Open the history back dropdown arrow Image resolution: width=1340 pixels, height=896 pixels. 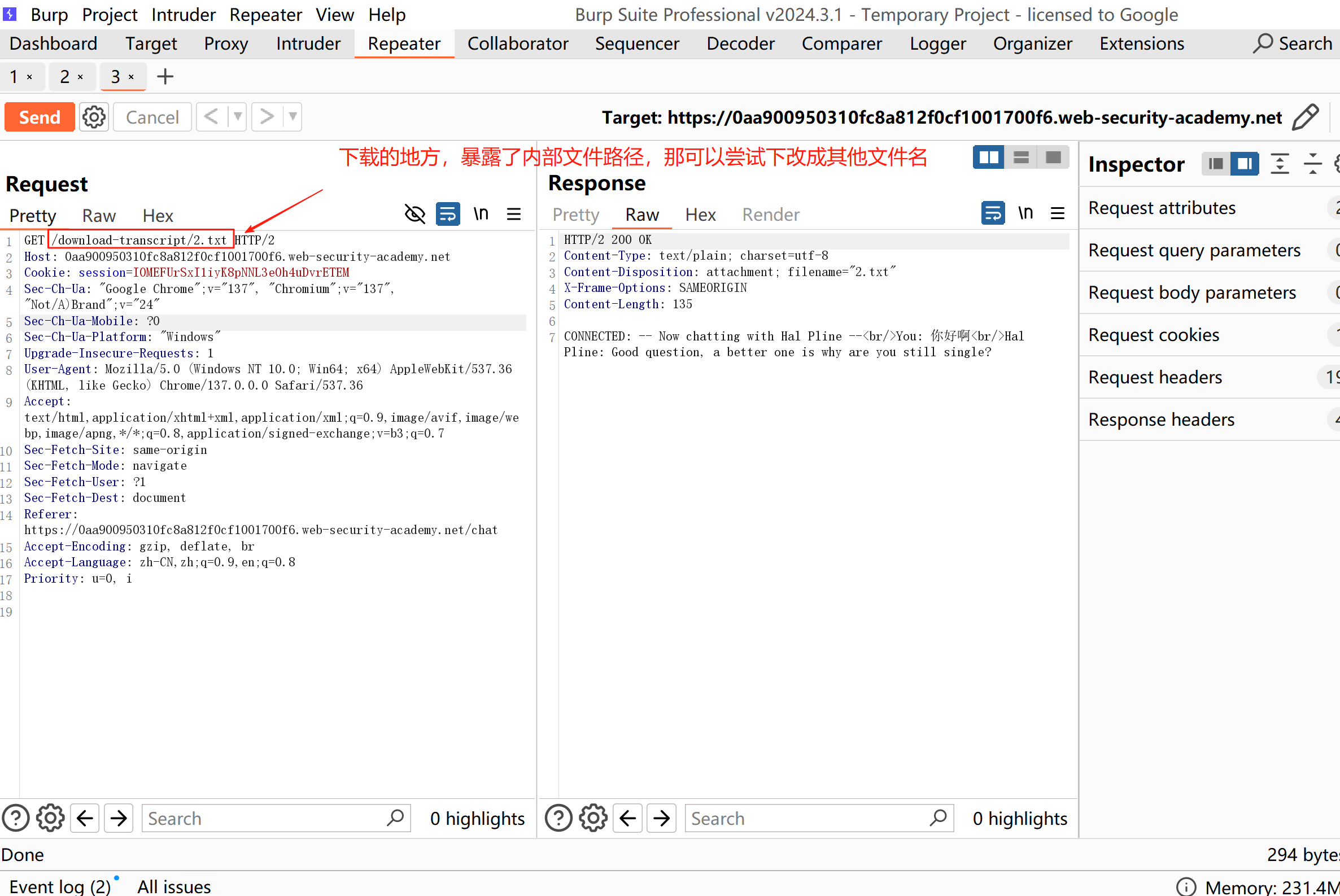tap(237, 117)
